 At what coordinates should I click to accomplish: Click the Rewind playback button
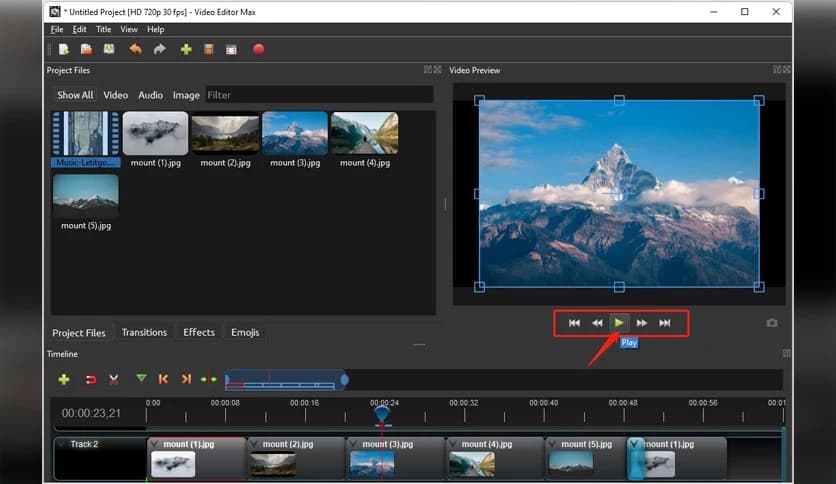click(x=597, y=323)
